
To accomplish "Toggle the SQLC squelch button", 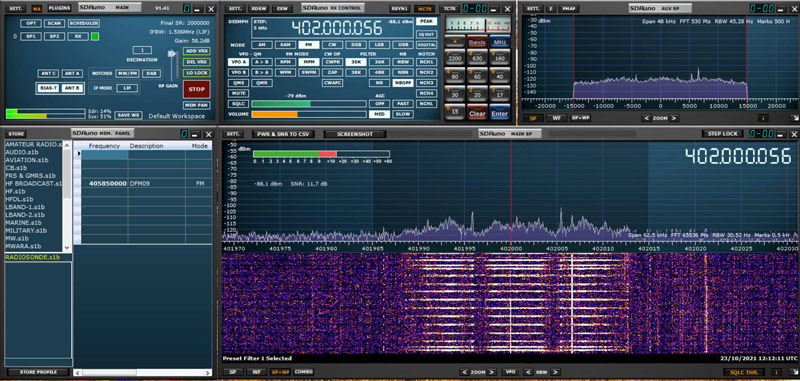I will (x=238, y=104).
